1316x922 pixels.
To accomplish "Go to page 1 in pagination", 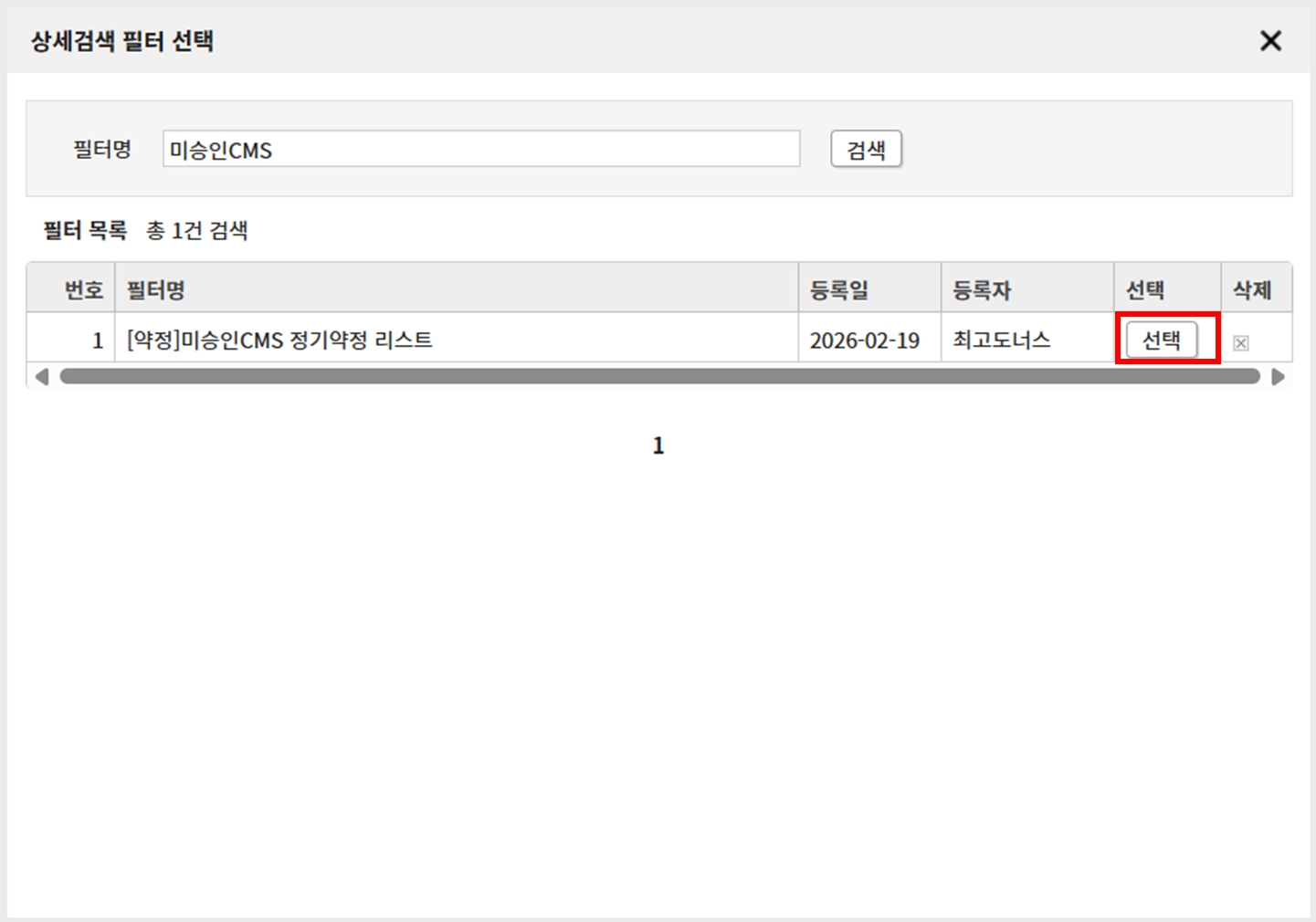I will click(658, 445).
